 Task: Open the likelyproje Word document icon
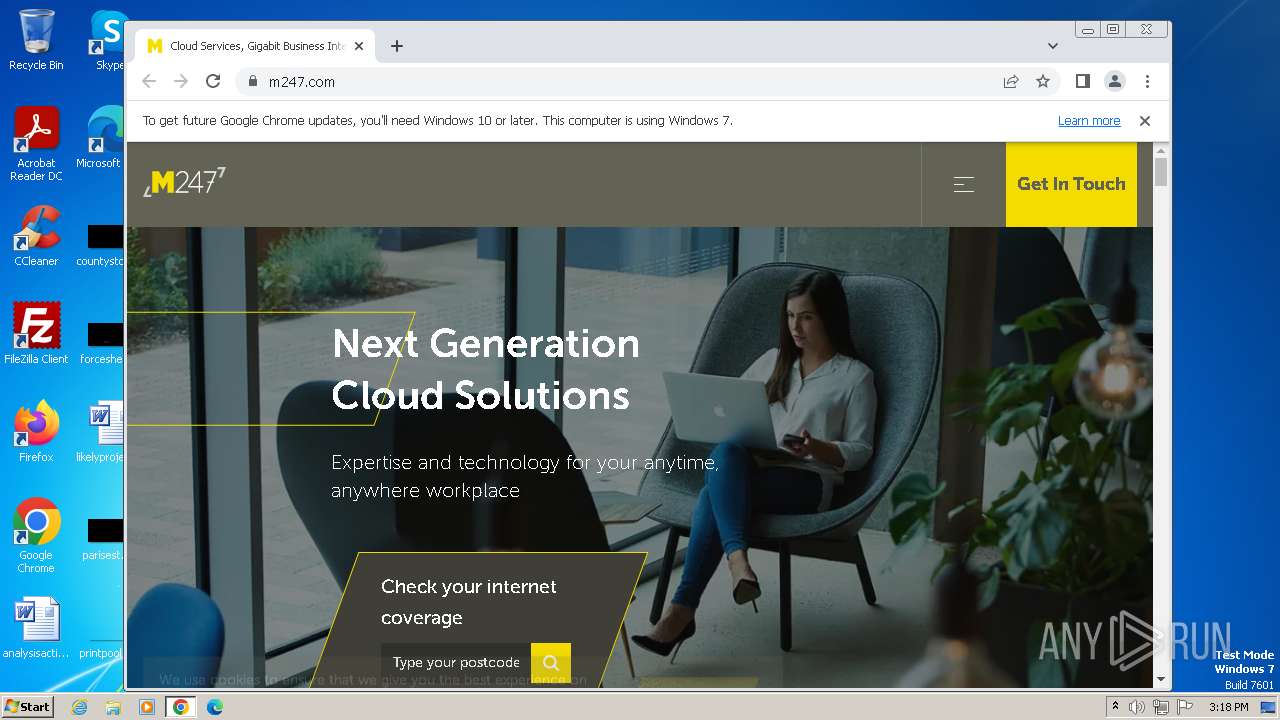pyautogui.click(x=101, y=432)
